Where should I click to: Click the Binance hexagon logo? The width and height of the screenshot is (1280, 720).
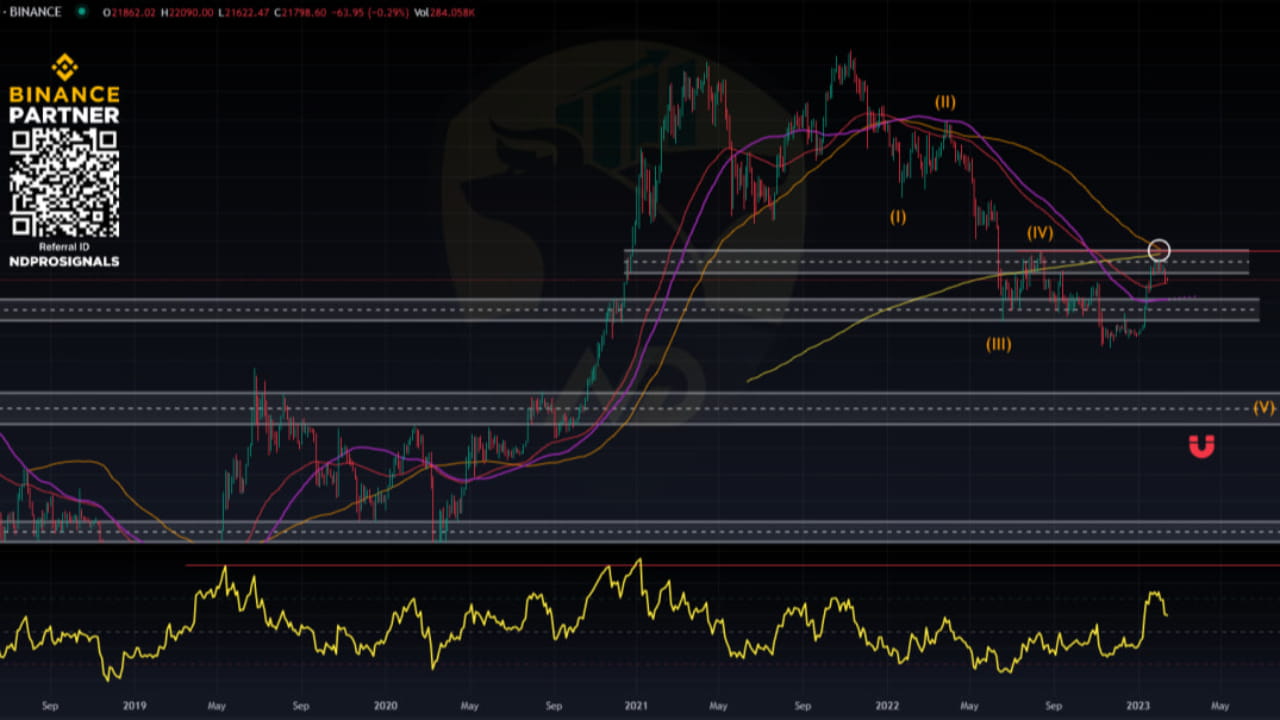coord(63,69)
